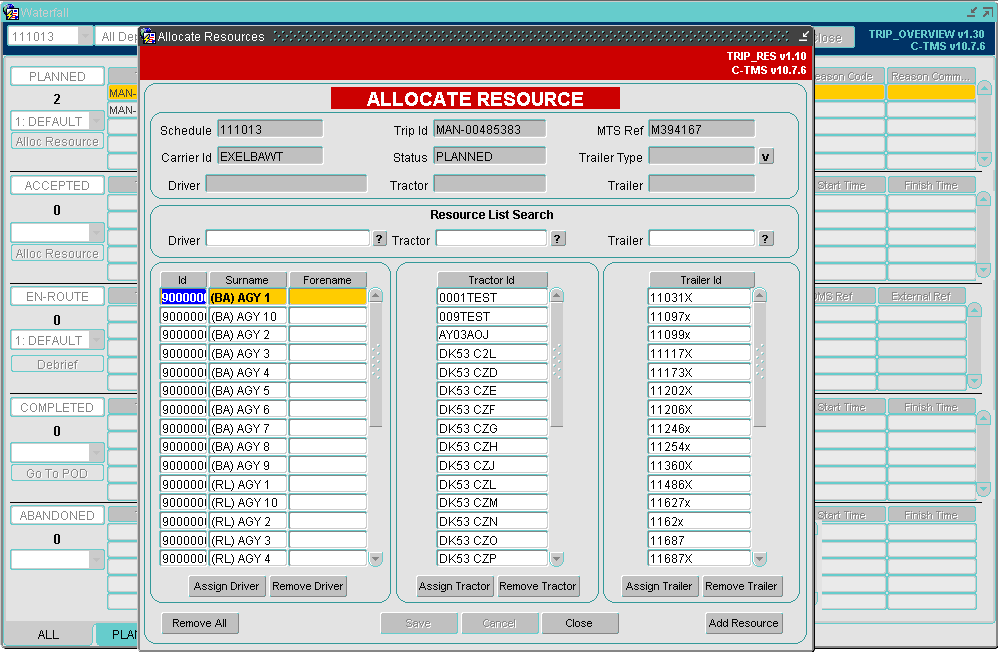Click Remove Trailer button
Screen dimensions: 998x652
pyautogui.click(x=741, y=586)
